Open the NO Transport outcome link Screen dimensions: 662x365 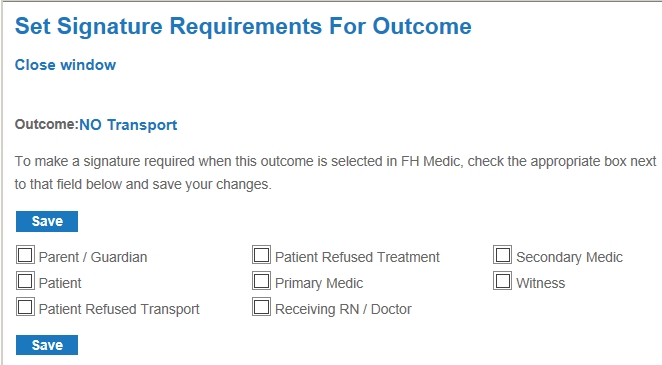tap(128, 125)
